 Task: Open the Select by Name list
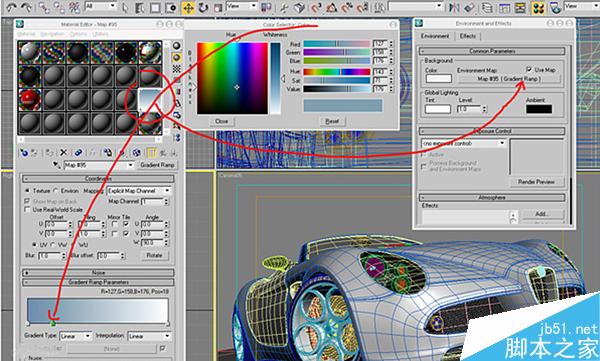coord(140,7)
